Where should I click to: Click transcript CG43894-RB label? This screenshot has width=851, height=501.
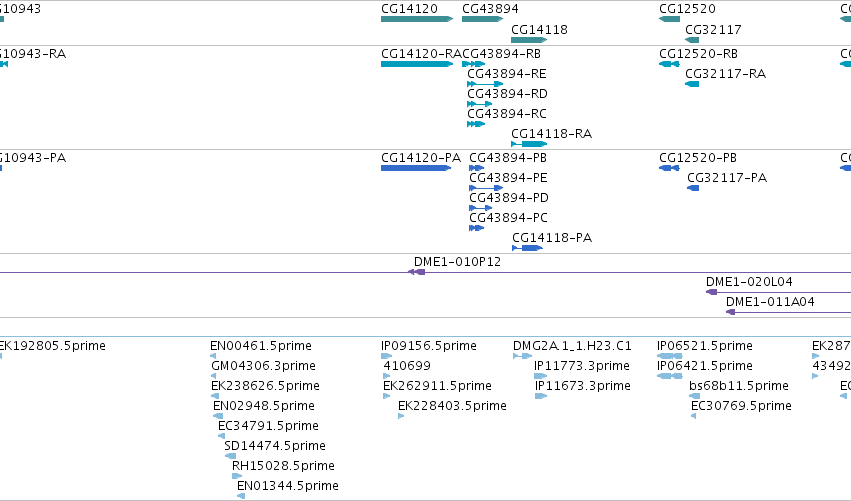[501, 54]
